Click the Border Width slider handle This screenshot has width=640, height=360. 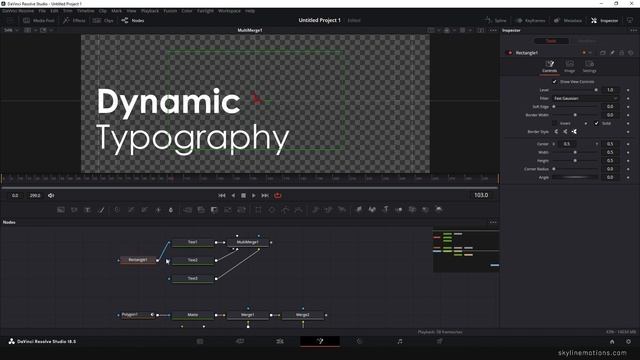(575, 115)
